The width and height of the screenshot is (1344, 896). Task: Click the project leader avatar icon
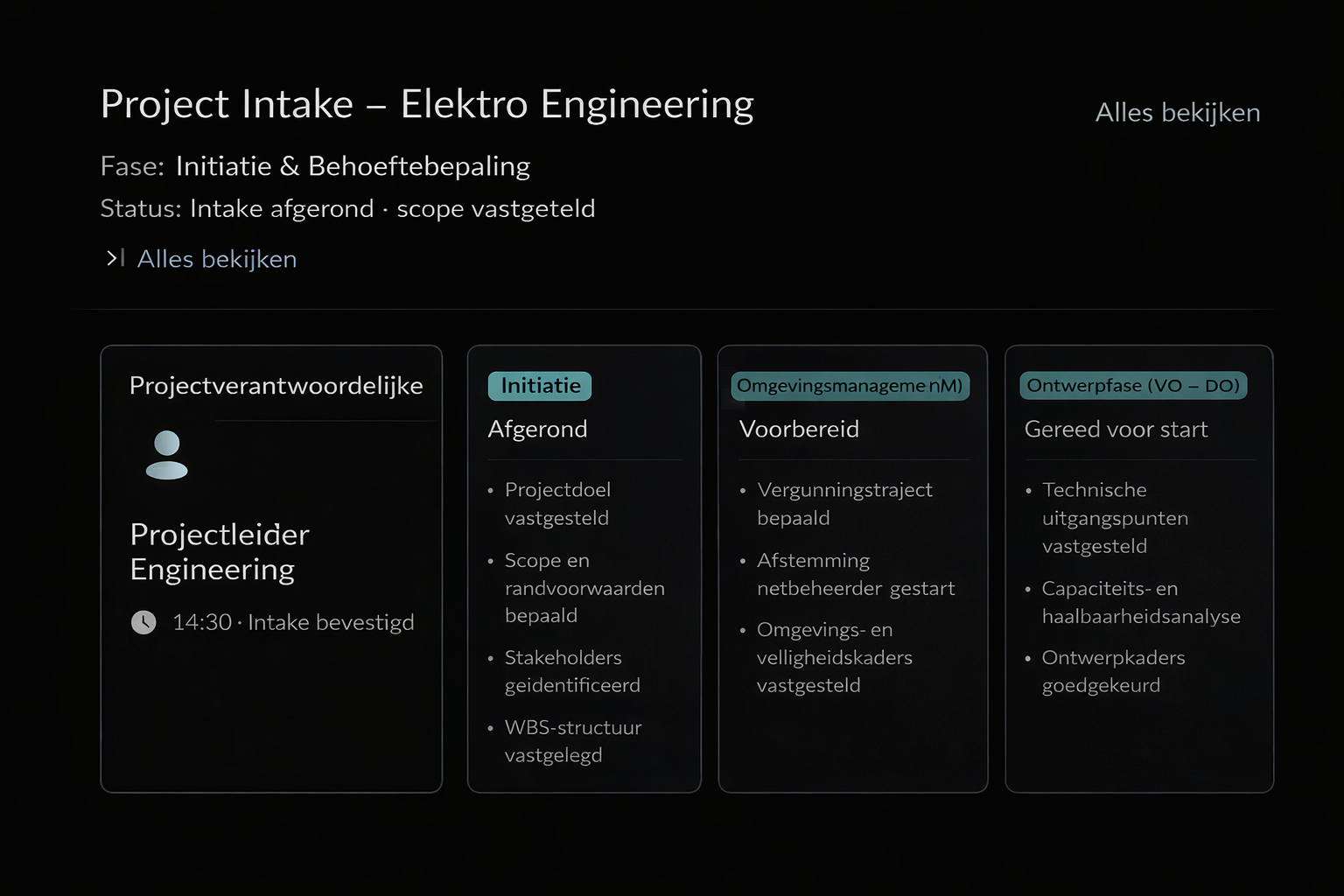[166, 455]
